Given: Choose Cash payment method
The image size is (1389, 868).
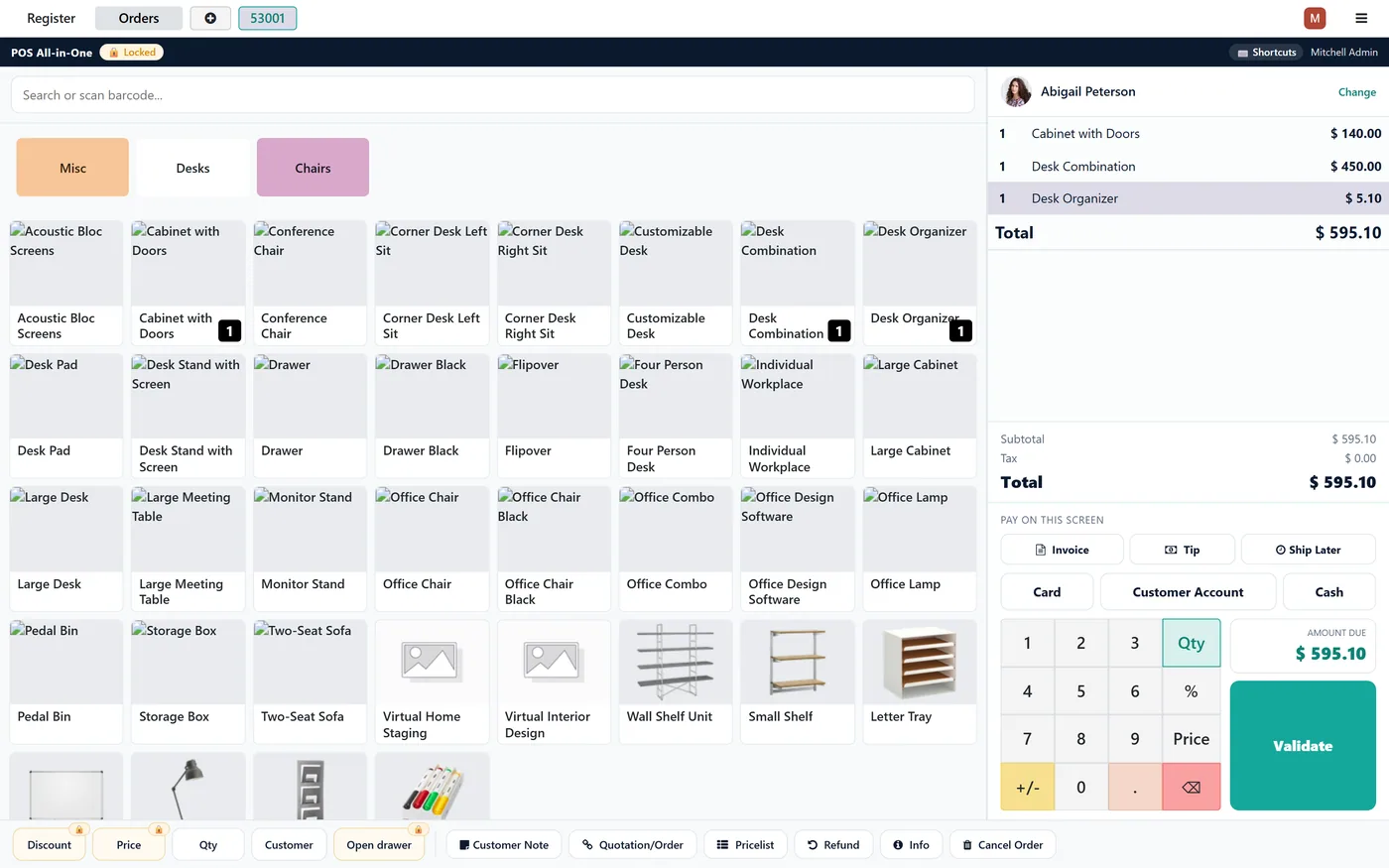Looking at the screenshot, I should 1329,592.
